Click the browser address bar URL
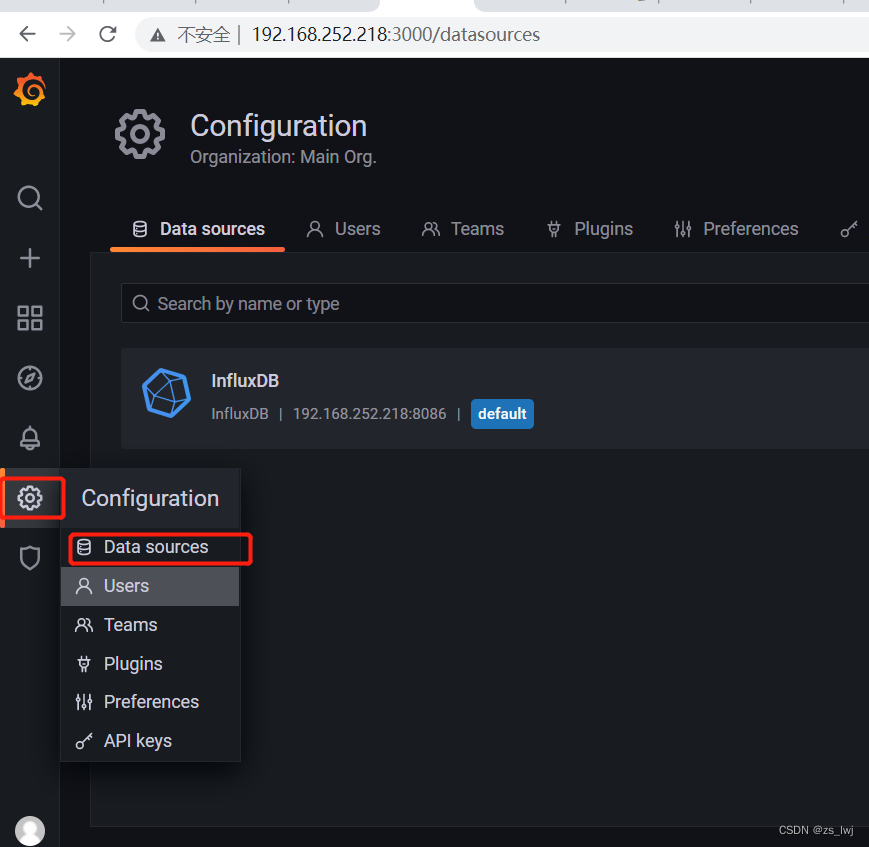This screenshot has width=869, height=847. pyautogui.click(x=396, y=34)
